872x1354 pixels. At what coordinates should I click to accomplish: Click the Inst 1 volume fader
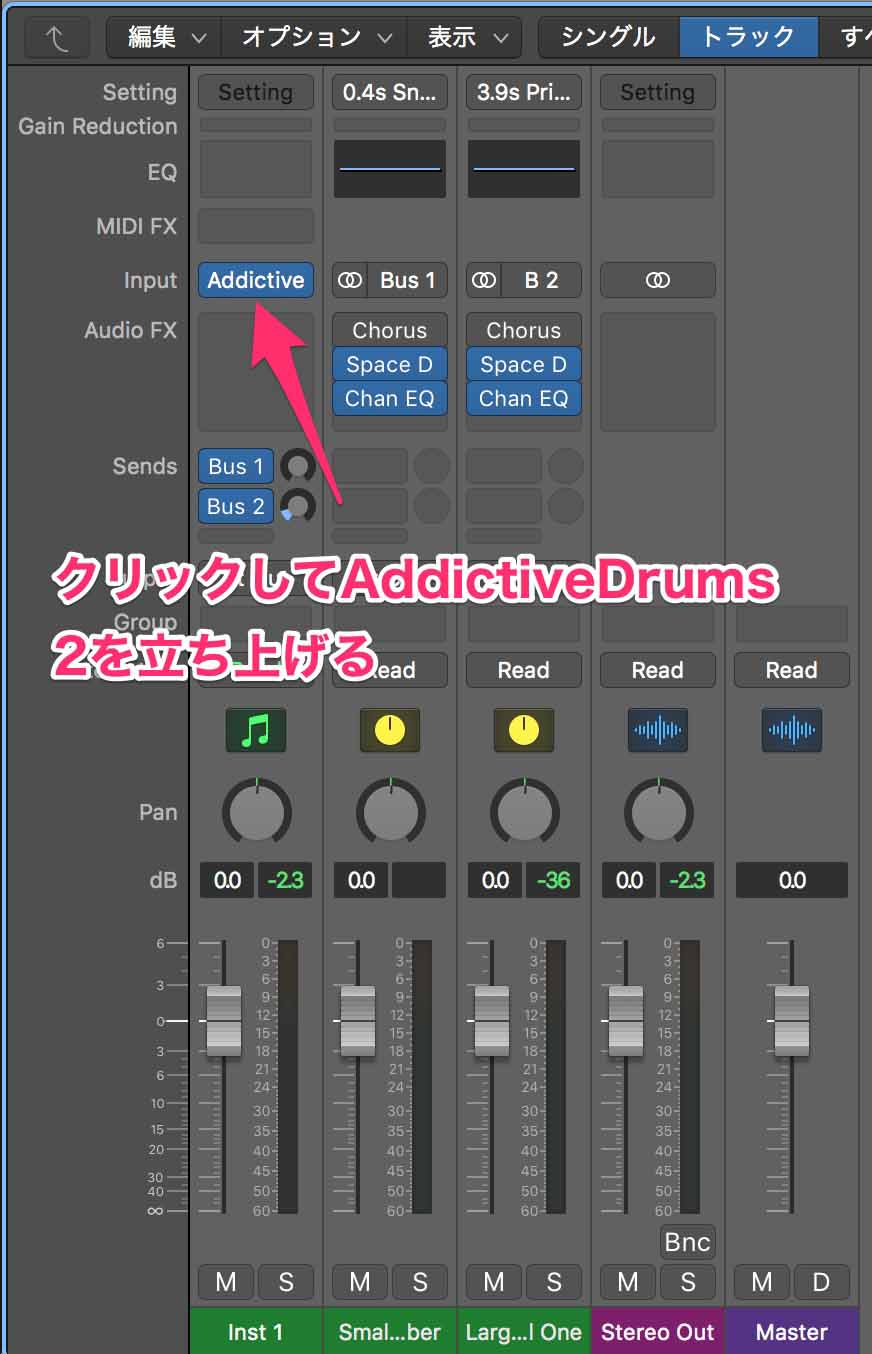point(224,1021)
